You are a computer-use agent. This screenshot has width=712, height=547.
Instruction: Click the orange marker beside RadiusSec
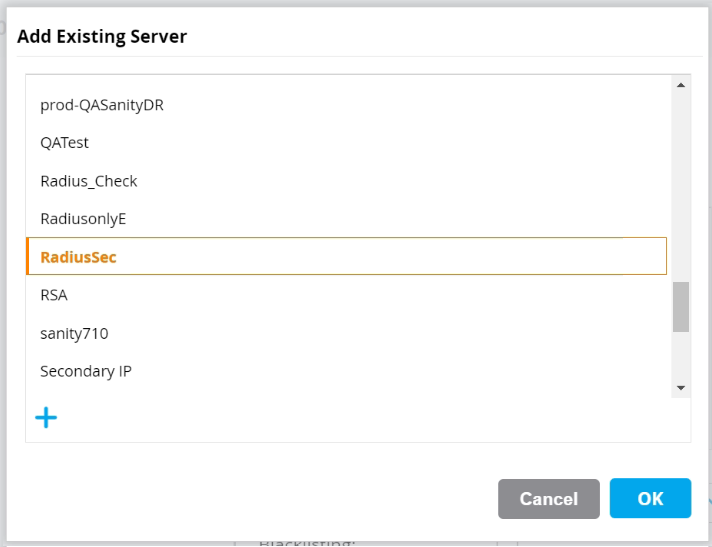[x=28, y=257]
